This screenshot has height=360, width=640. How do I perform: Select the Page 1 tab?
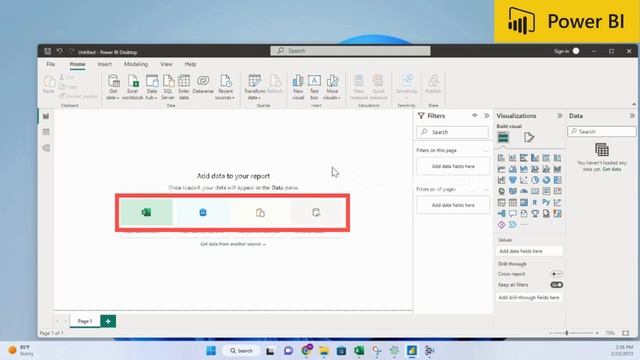click(x=85, y=321)
